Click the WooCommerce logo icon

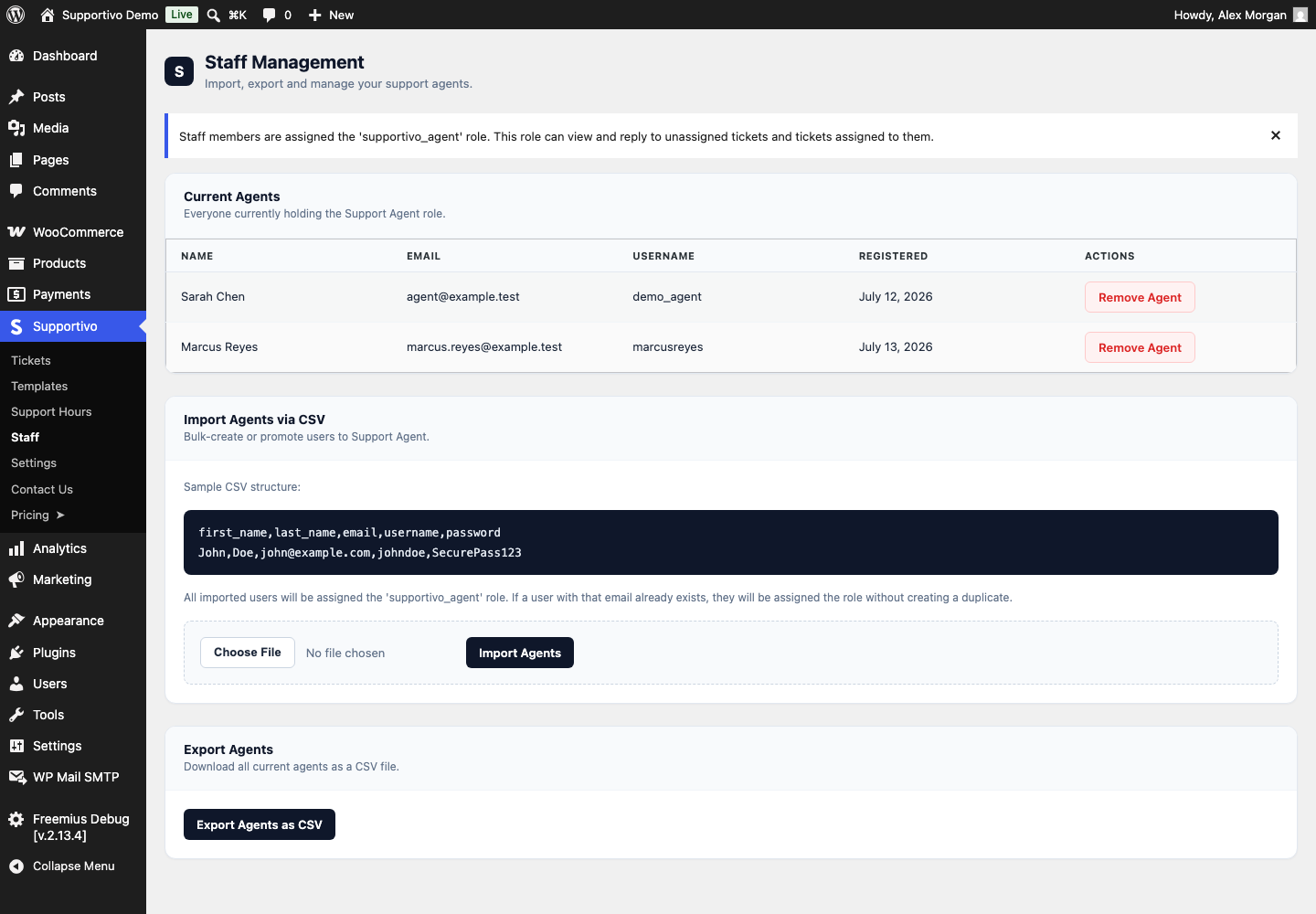pos(16,232)
